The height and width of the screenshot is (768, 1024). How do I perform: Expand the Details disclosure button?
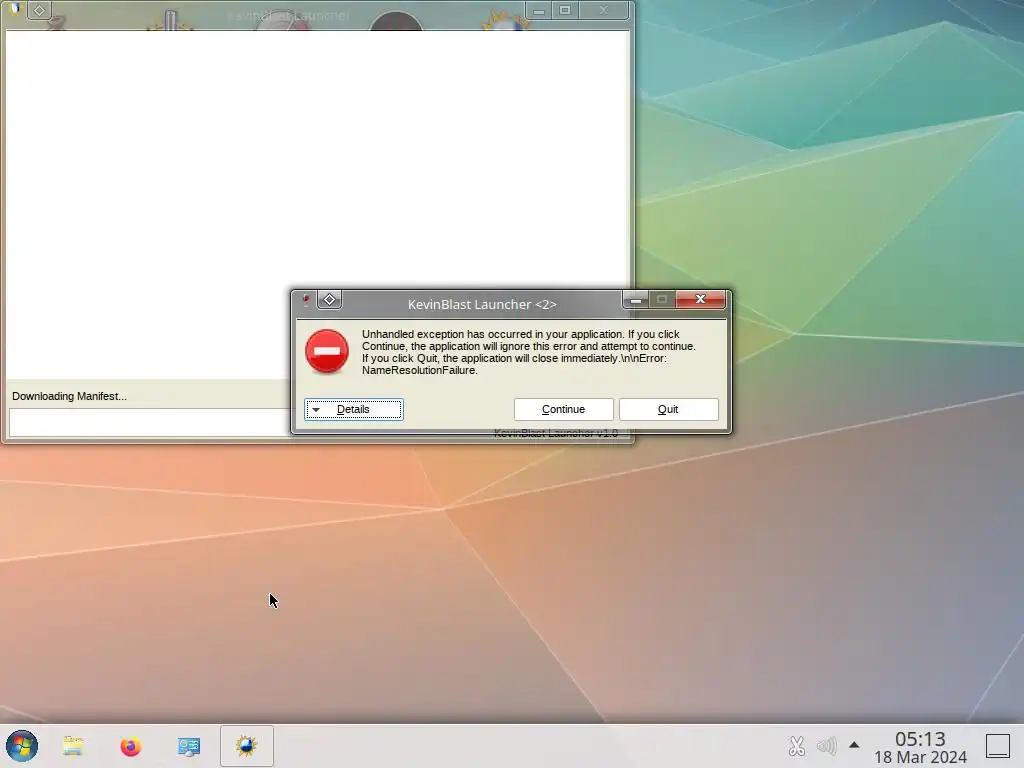[353, 409]
